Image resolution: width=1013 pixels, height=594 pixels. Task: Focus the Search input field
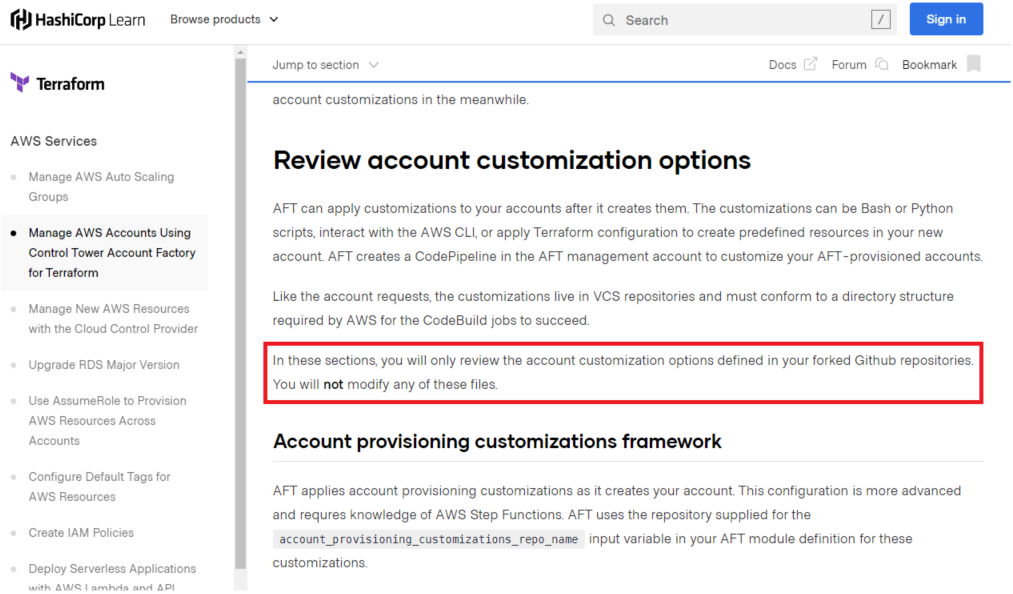pyautogui.click(x=744, y=20)
